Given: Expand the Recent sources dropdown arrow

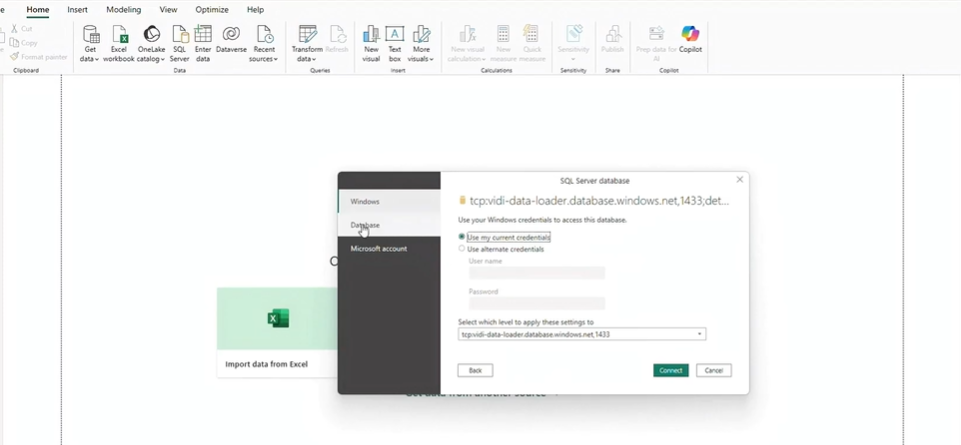Looking at the screenshot, I should pyautogui.click(x=276, y=59).
